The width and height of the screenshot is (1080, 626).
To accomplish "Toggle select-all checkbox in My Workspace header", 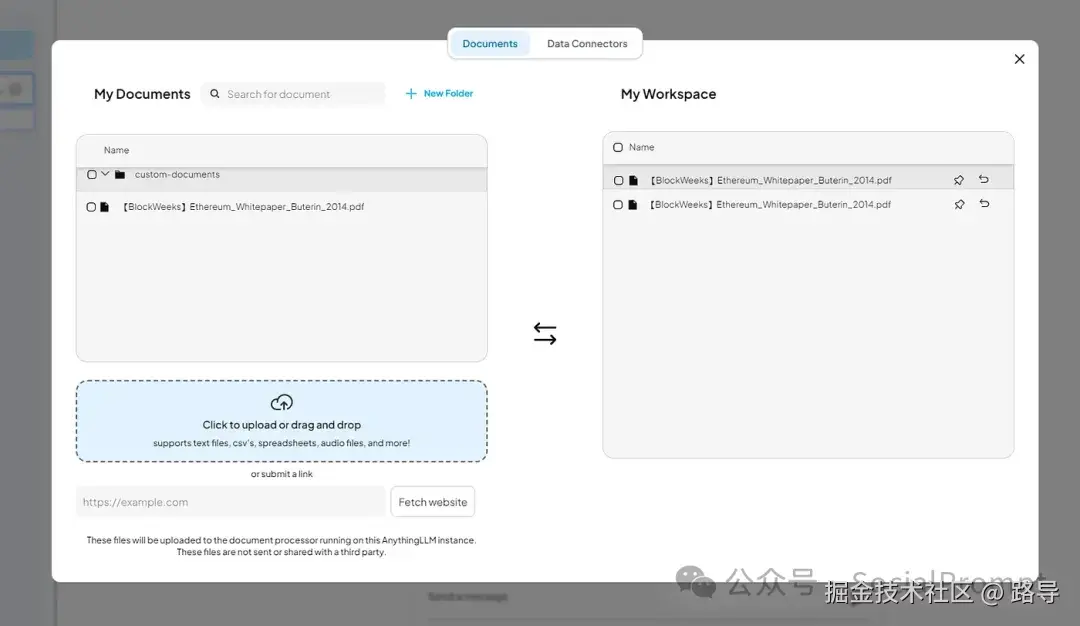I will pos(618,147).
